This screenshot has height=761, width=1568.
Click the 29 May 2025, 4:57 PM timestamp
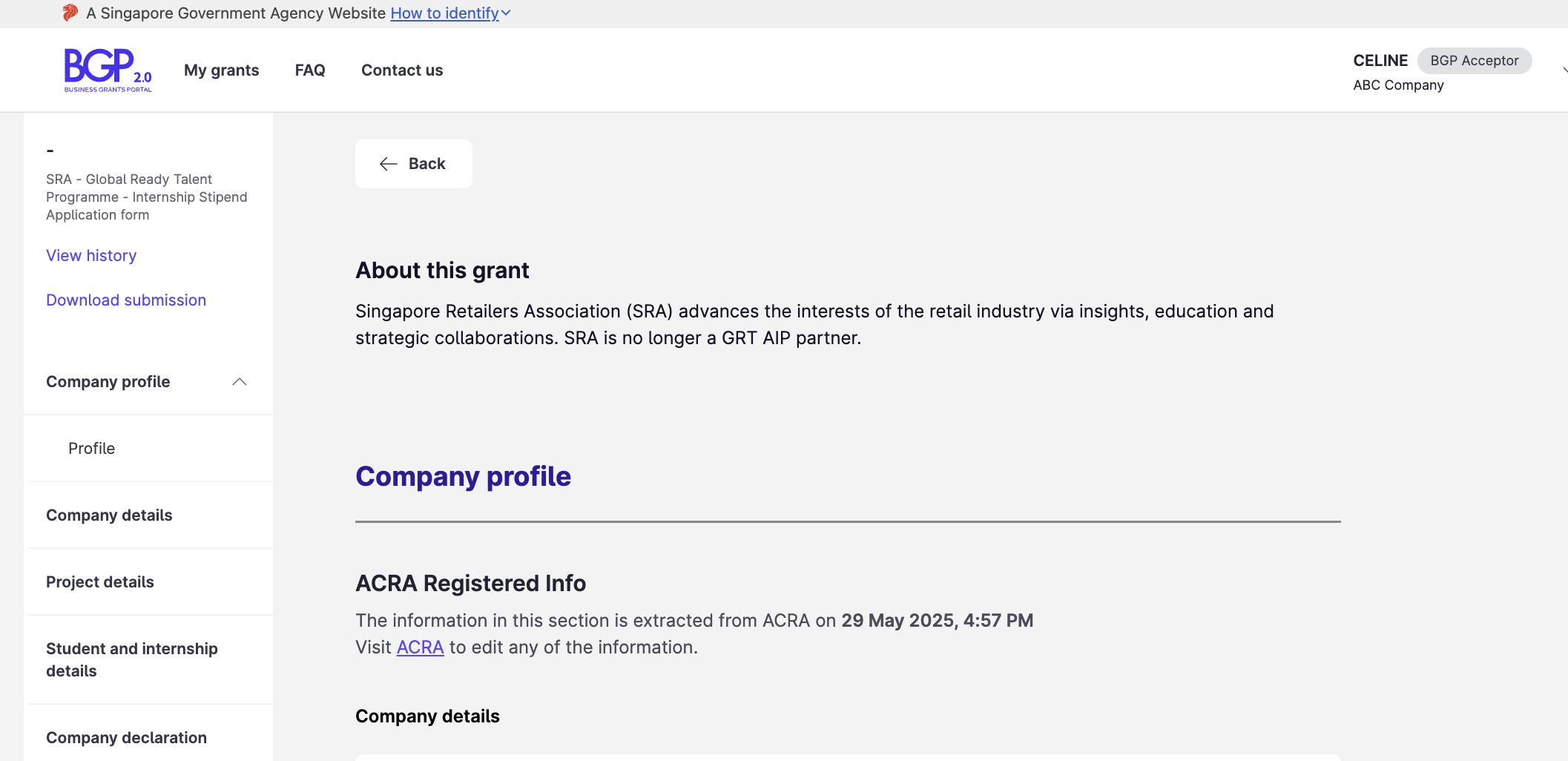(x=937, y=621)
